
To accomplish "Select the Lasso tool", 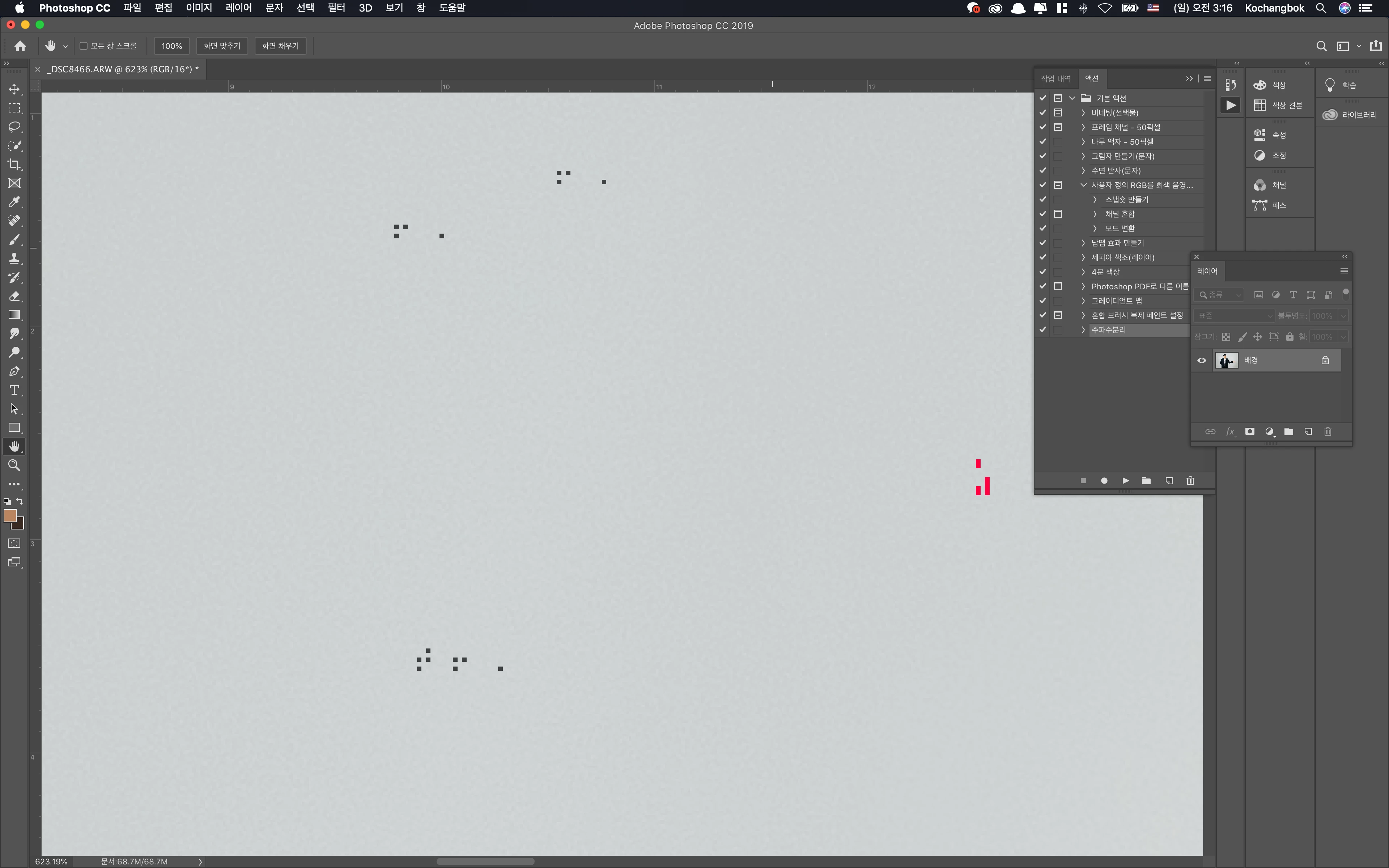I will [14, 127].
